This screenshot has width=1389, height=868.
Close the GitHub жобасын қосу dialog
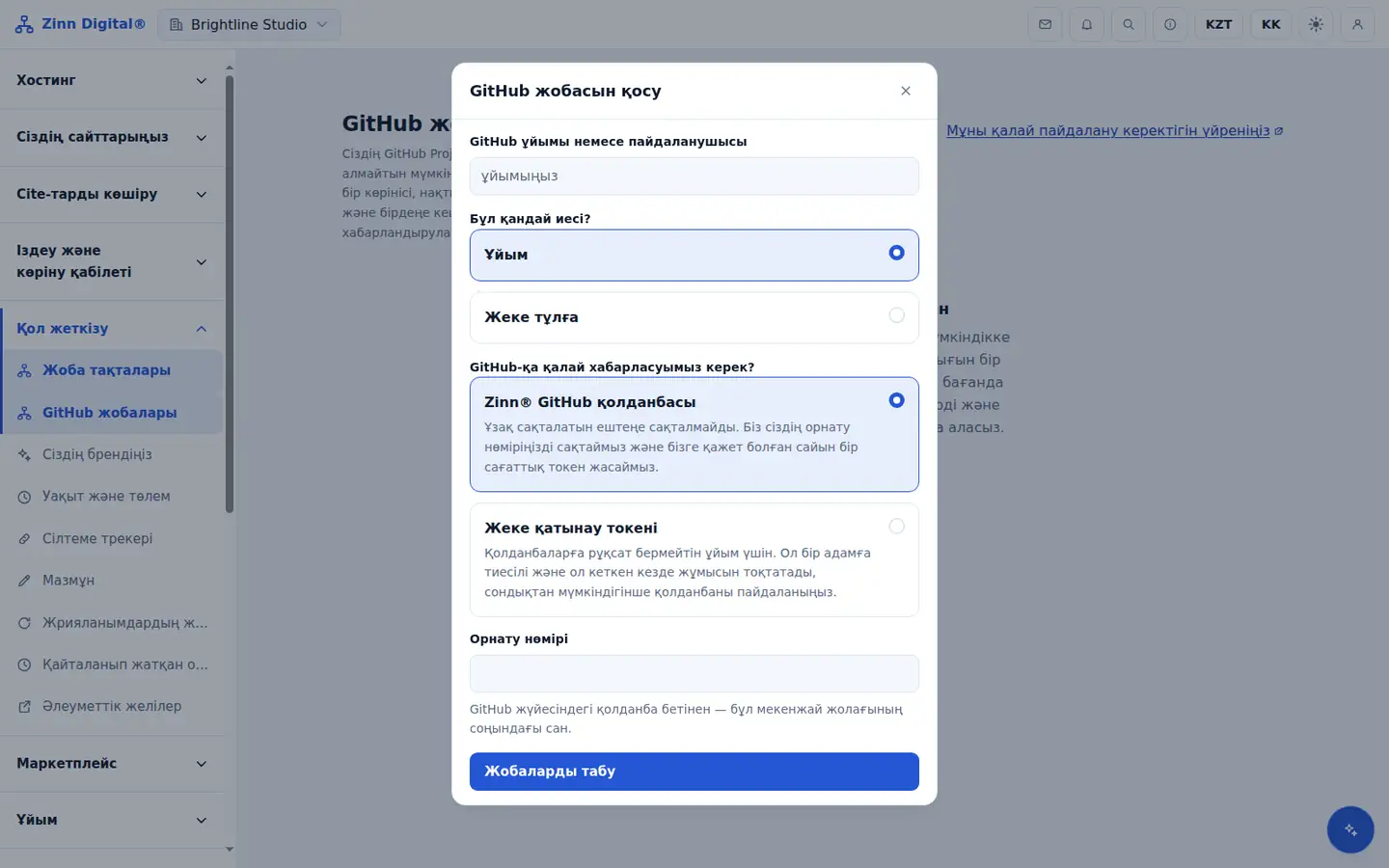pos(906,91)
